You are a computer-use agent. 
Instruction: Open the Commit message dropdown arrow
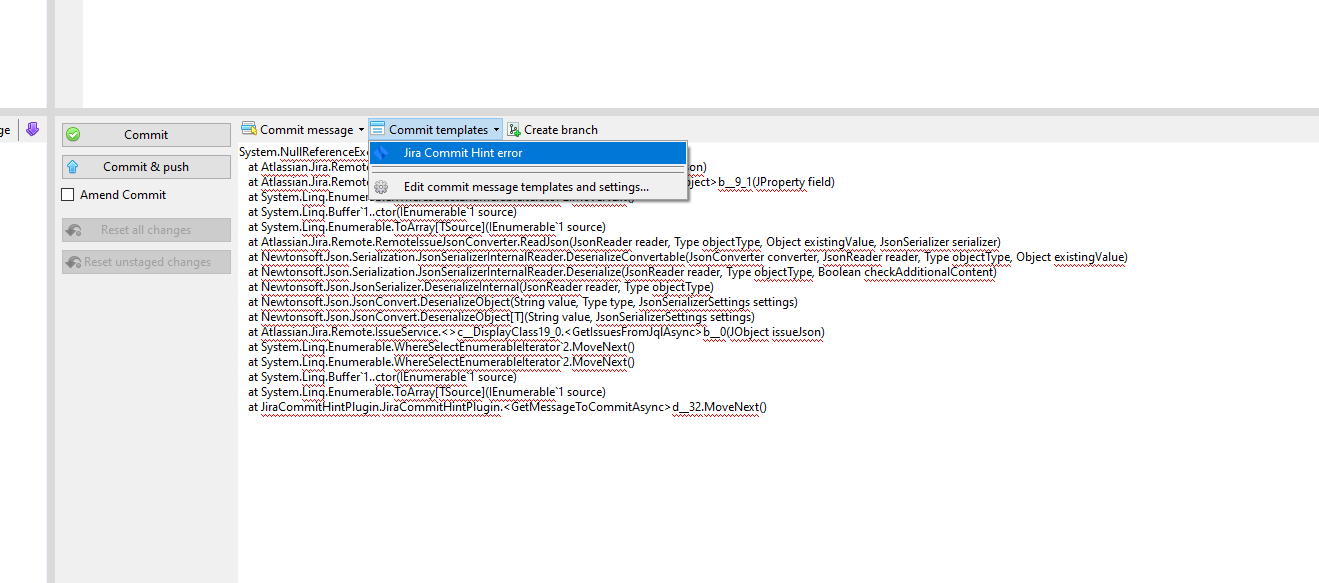362,128
